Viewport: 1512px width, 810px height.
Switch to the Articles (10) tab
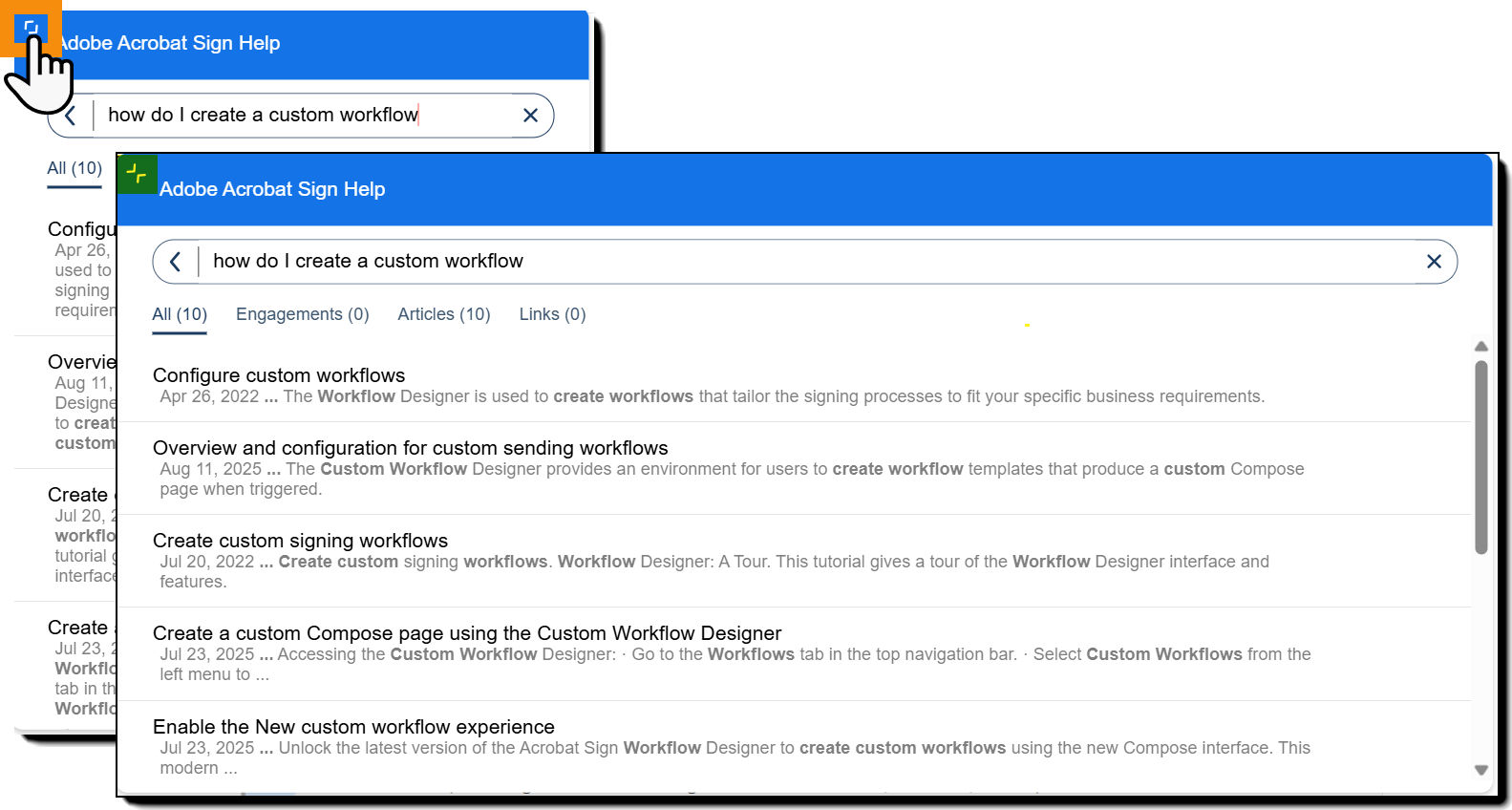[444, 314]
